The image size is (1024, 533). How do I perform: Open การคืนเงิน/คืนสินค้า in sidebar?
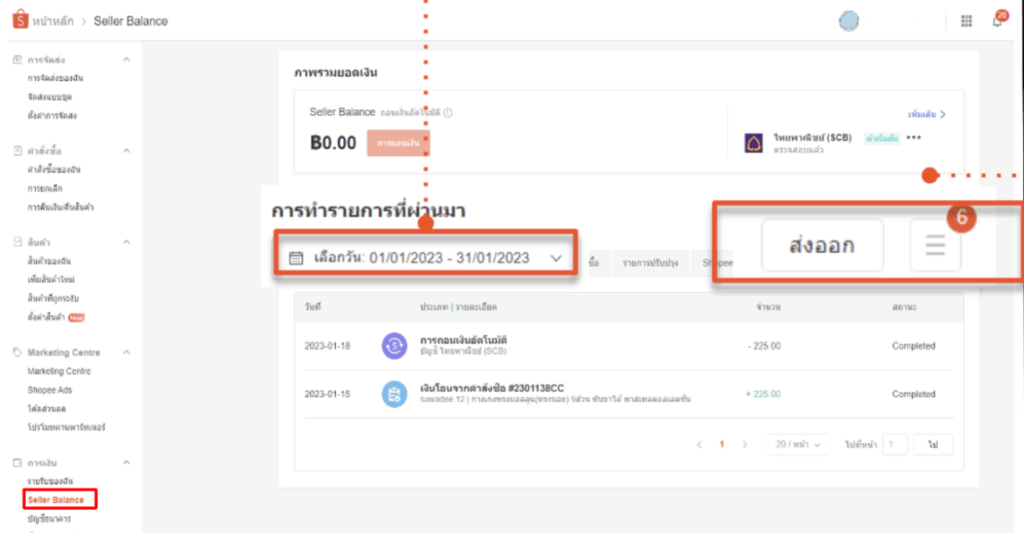pyautogui.click(x=60, y=207)
